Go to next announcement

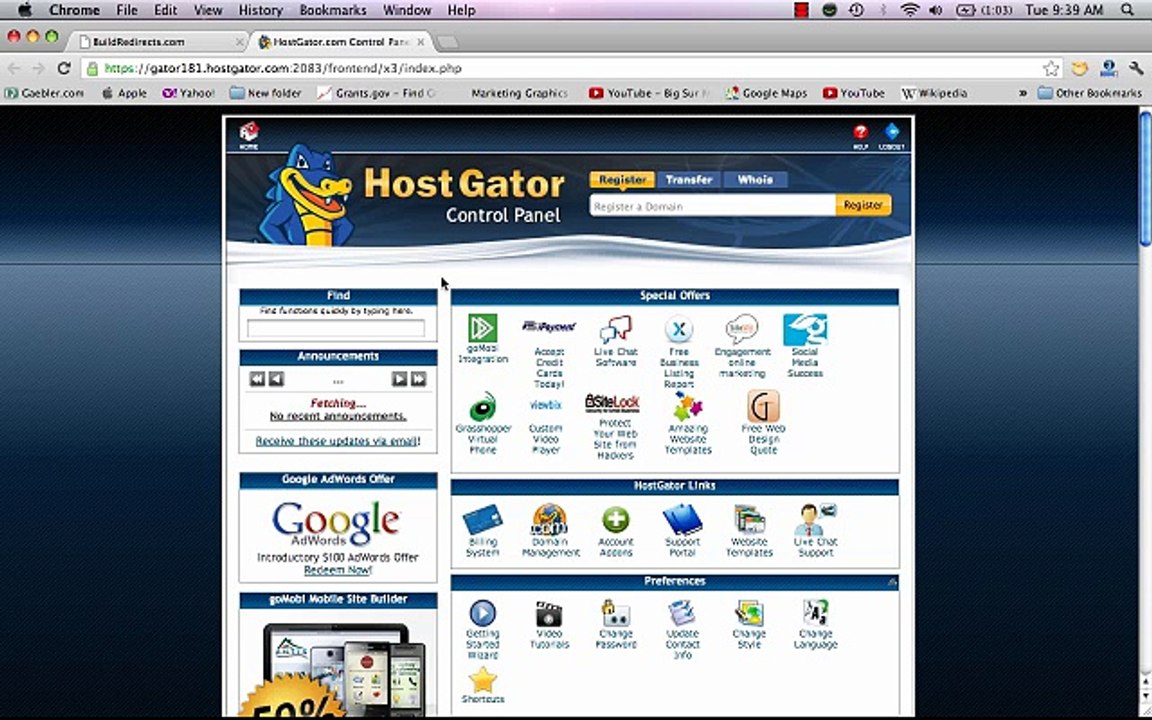[x=399, y=378]
